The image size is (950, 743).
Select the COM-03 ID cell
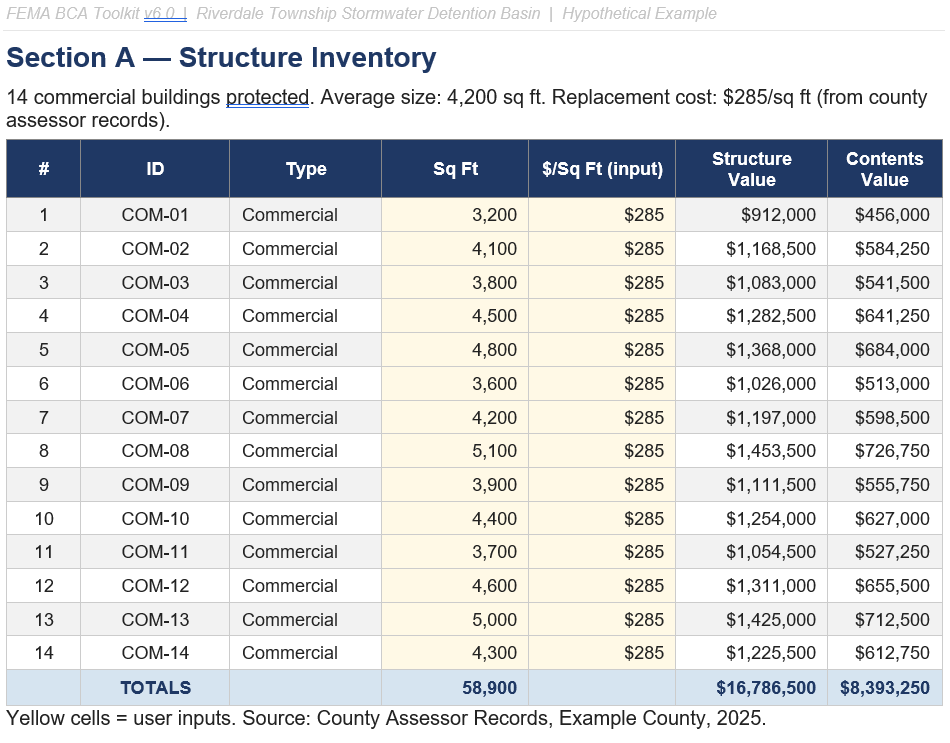[x=155, y=282]
